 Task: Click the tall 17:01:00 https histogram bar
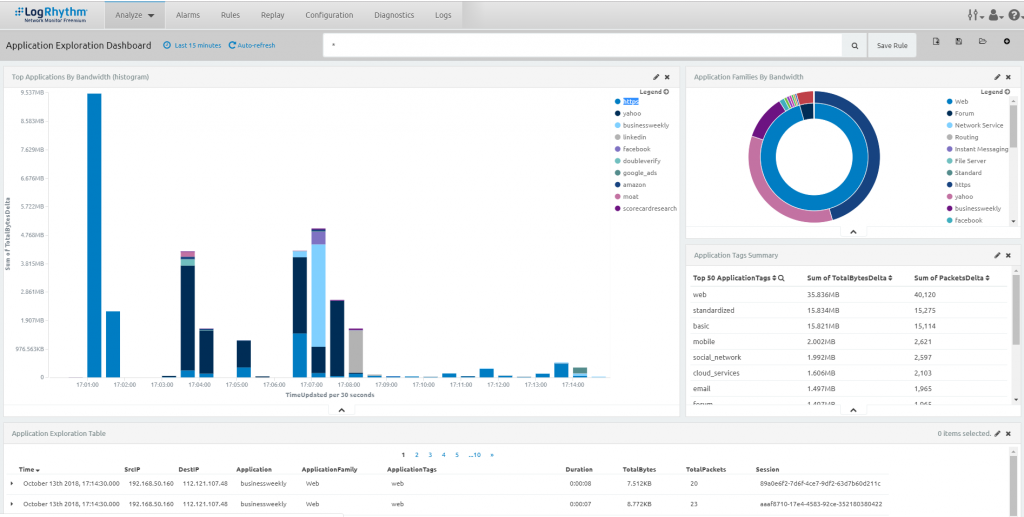(94, 236)
